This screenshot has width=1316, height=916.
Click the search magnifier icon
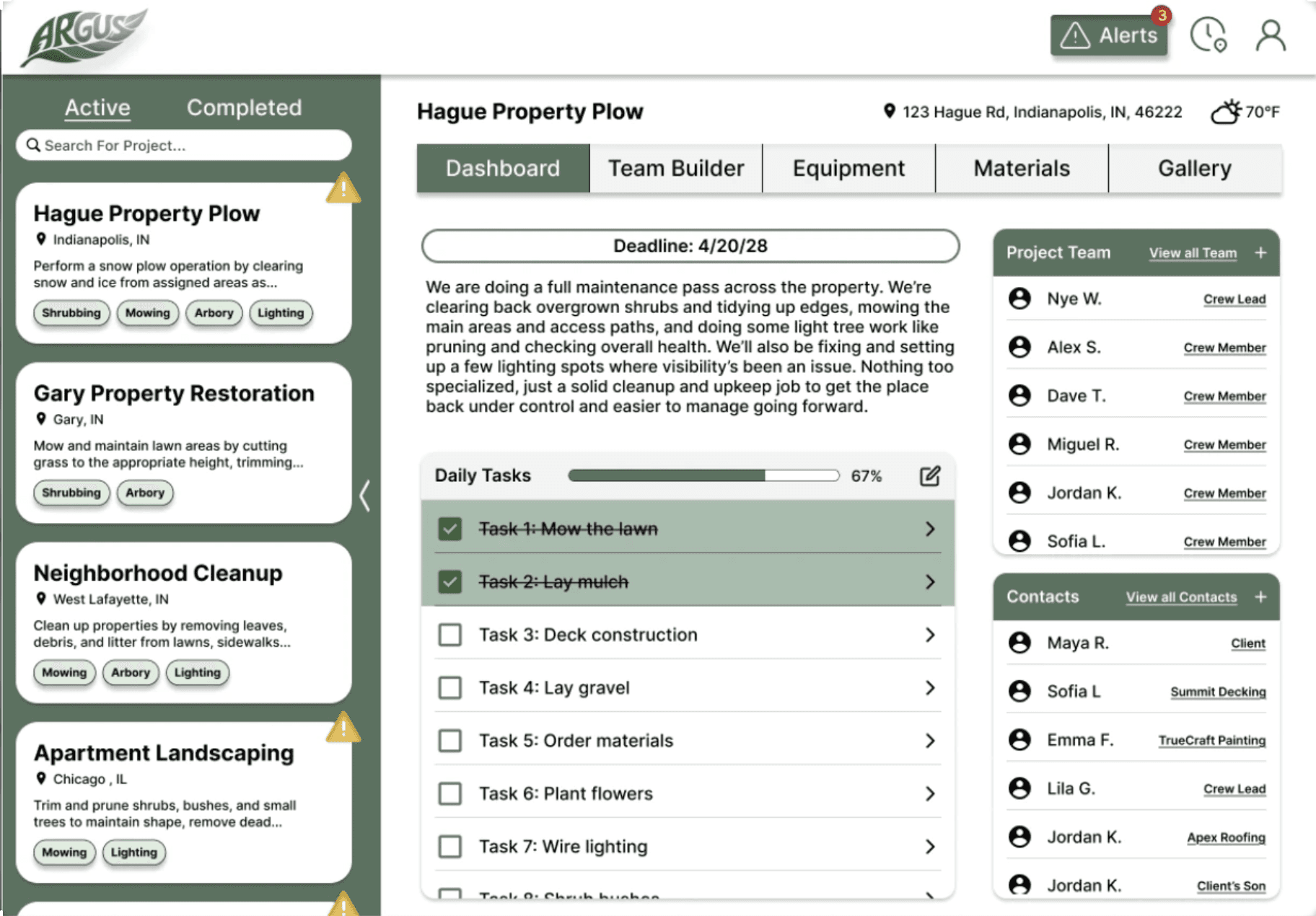coord(33,145)
